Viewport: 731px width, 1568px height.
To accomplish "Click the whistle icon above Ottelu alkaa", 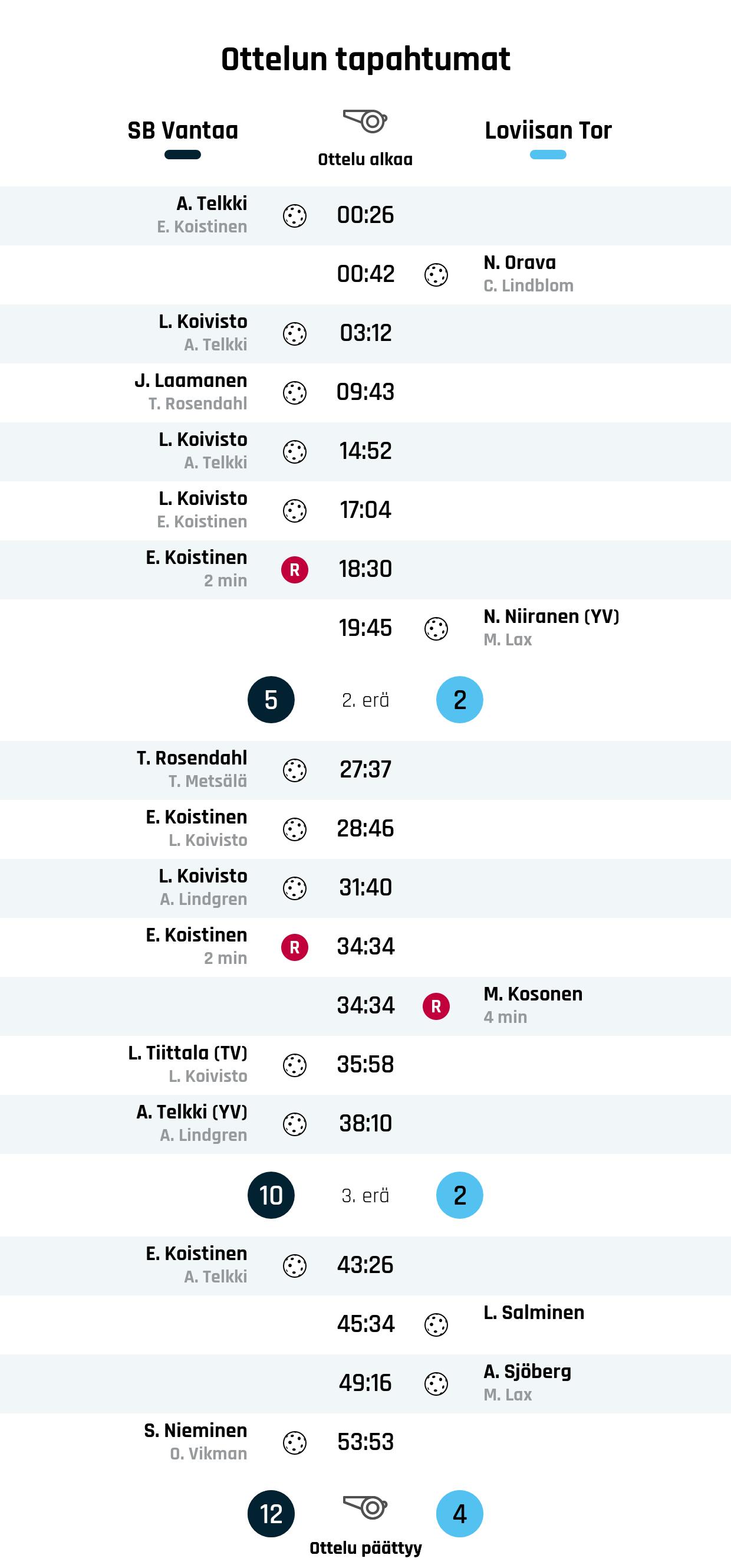I will click(365, 120).
